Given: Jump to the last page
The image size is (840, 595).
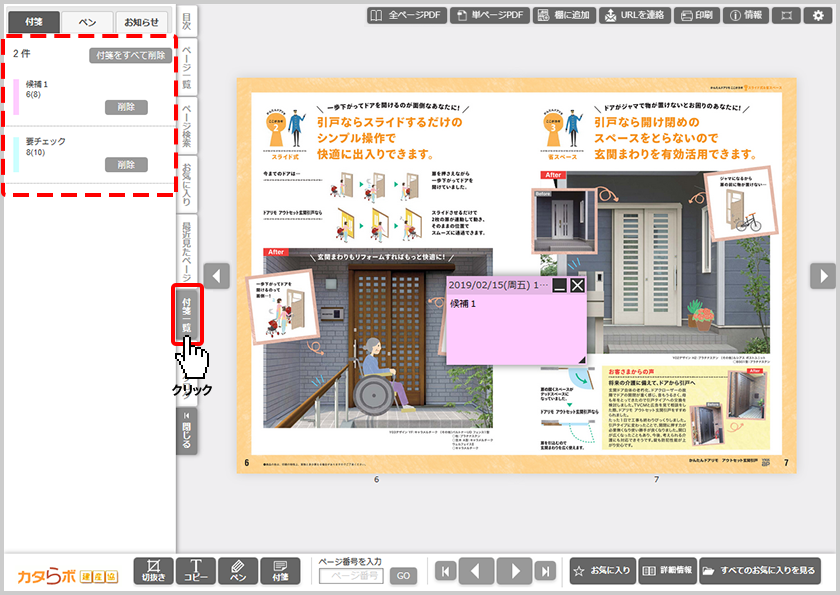Looking at the screenshot, I should (x=544, y=571).
